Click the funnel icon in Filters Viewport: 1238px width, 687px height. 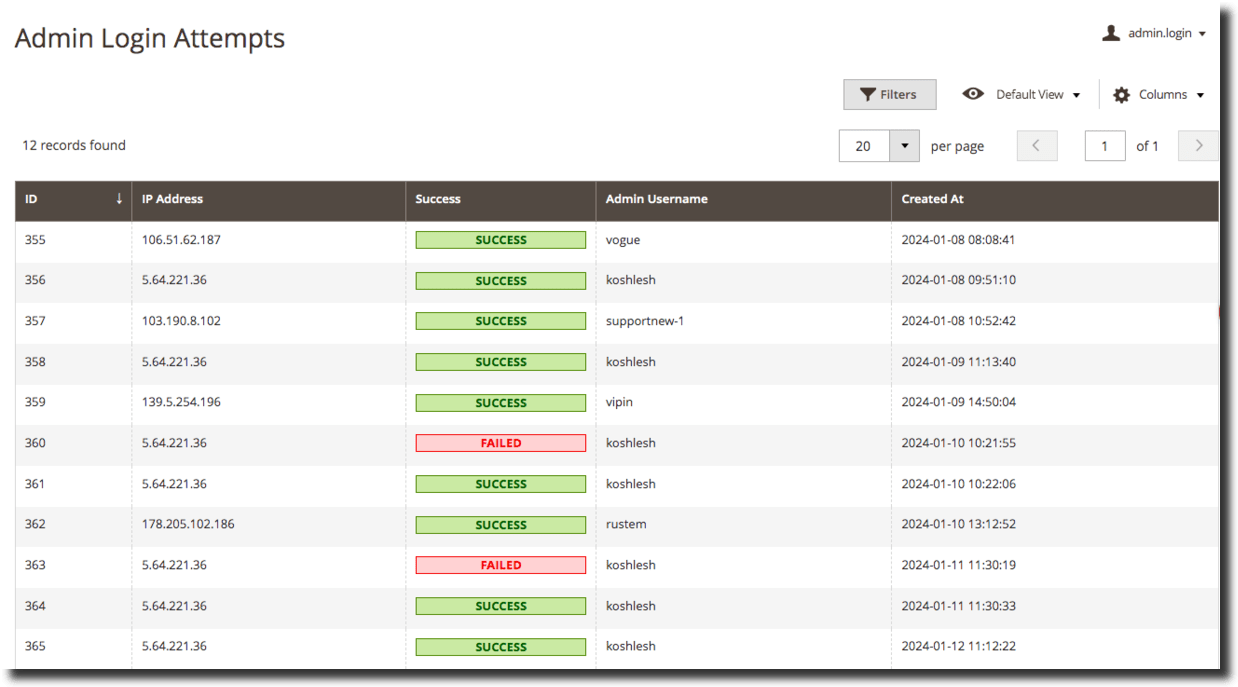[x=867, y=95]
